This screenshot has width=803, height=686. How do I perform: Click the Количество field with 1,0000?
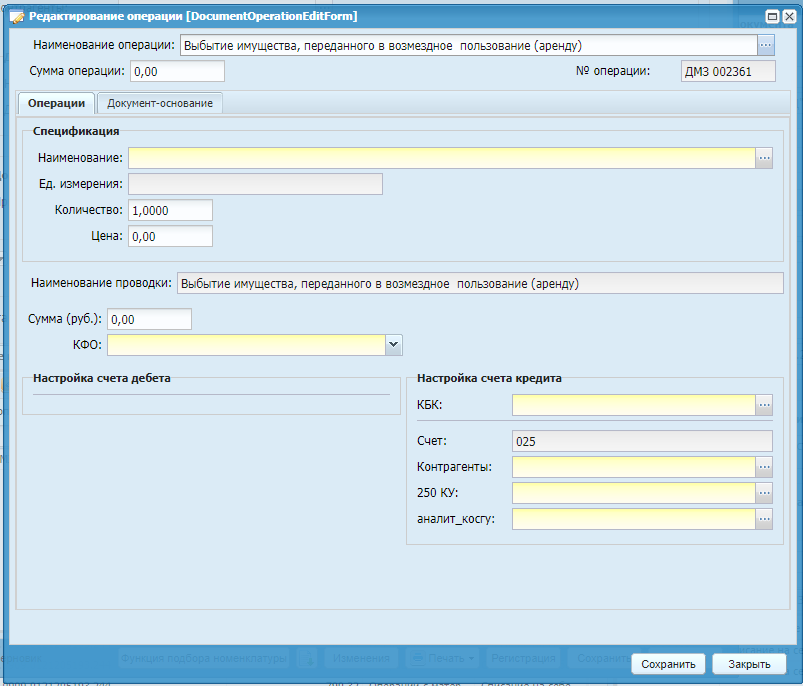171,210
